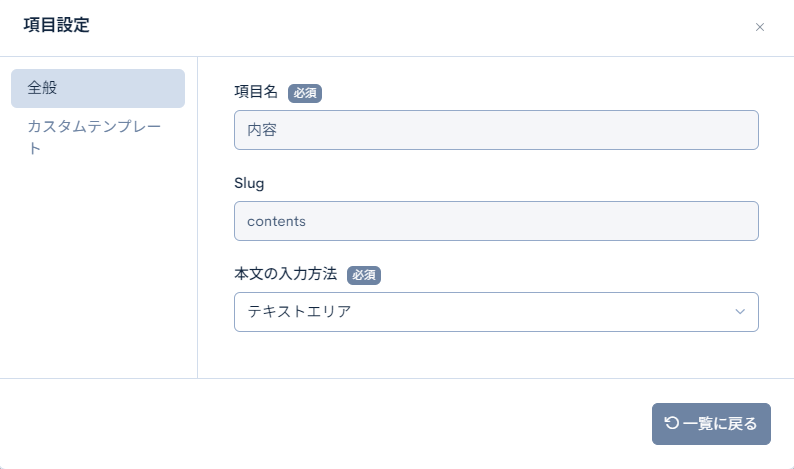Focus the Slug input field
Screen dimensions: 794x469
point(495,221)
